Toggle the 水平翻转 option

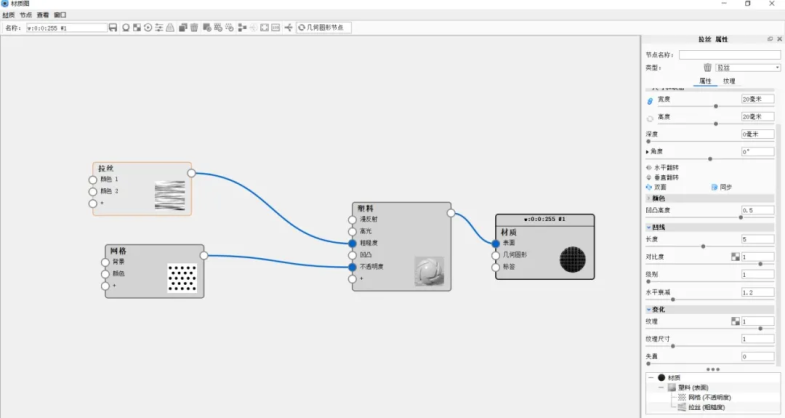(649, 167)
